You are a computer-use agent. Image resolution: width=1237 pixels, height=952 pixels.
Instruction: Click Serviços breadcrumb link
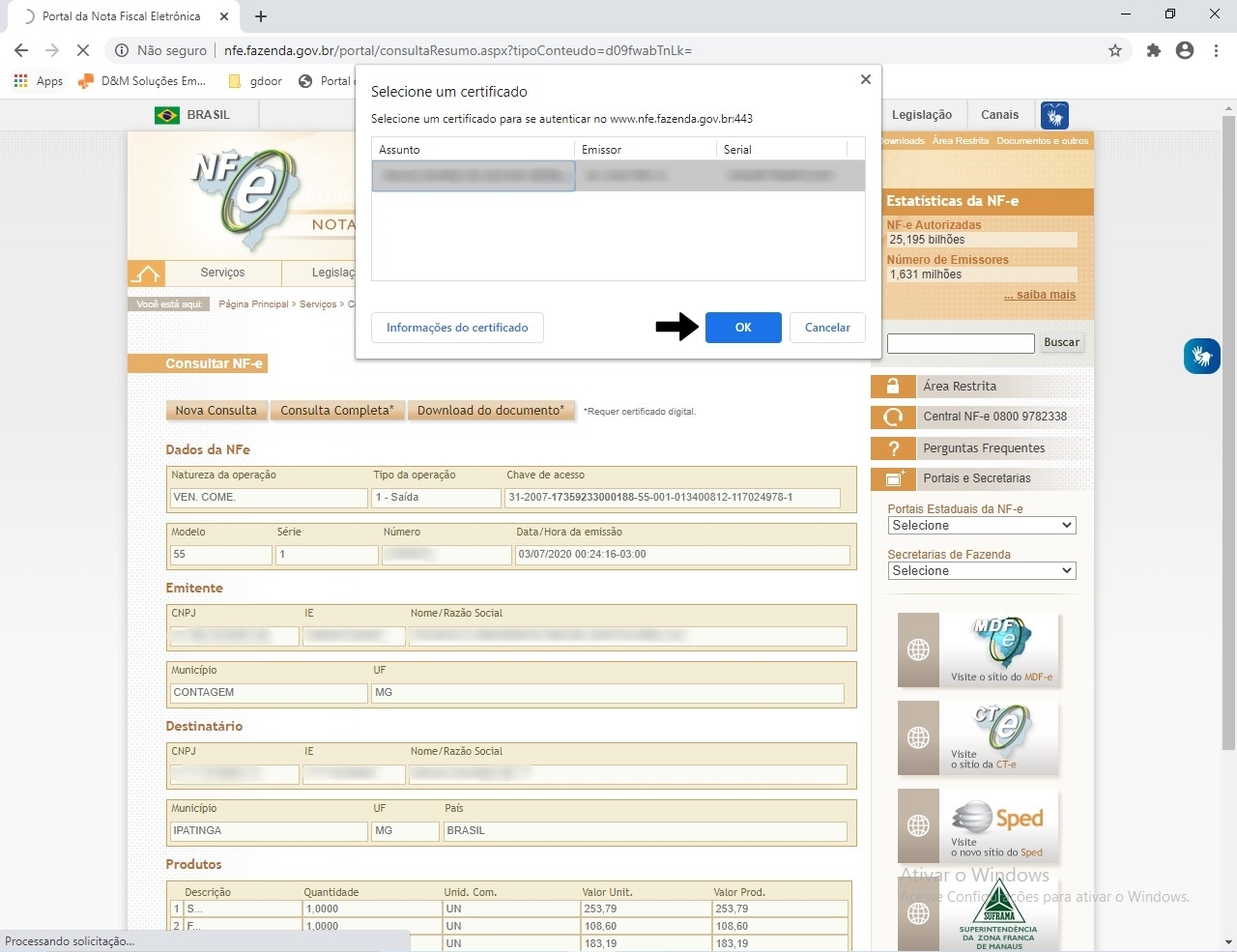pos(318,304)
